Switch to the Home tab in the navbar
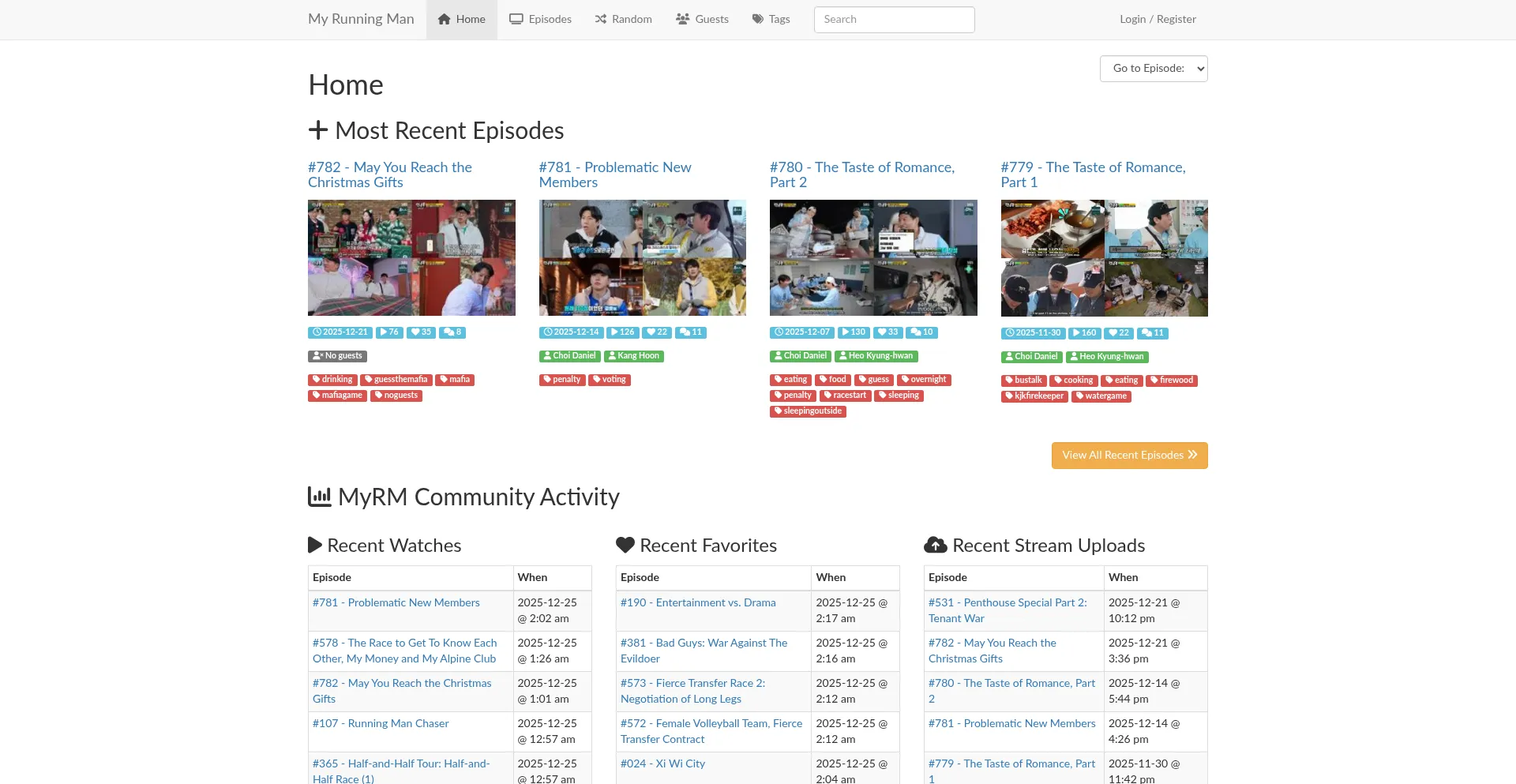 coord(461,19)
